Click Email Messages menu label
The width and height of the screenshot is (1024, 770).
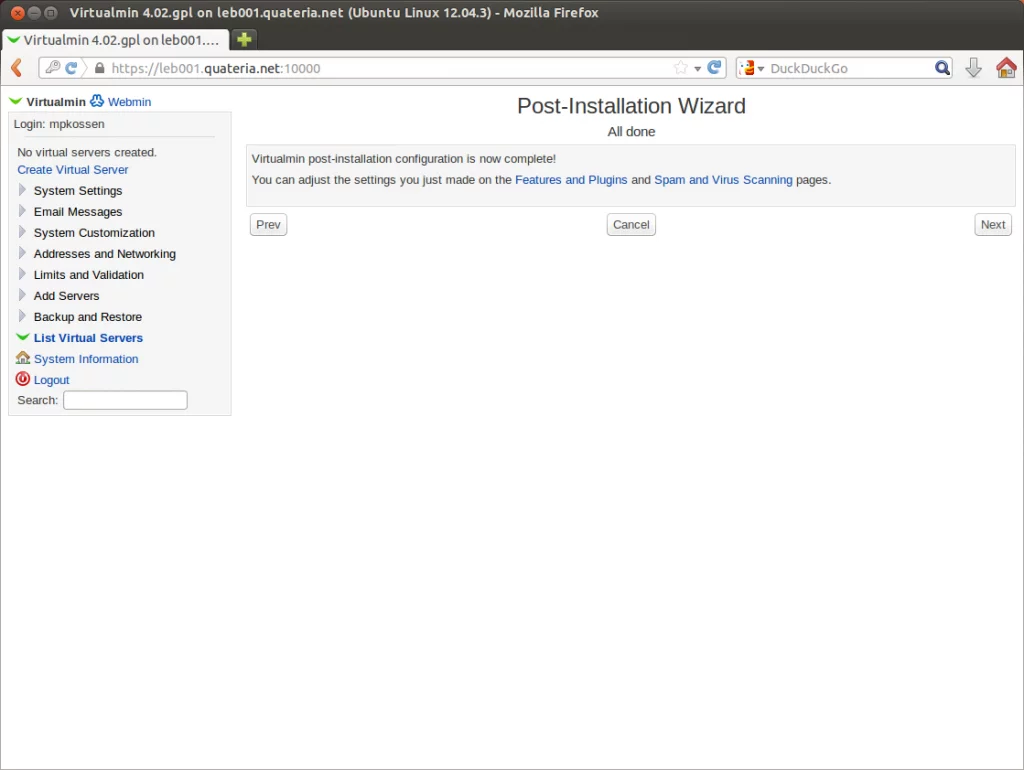click(78, 212)
